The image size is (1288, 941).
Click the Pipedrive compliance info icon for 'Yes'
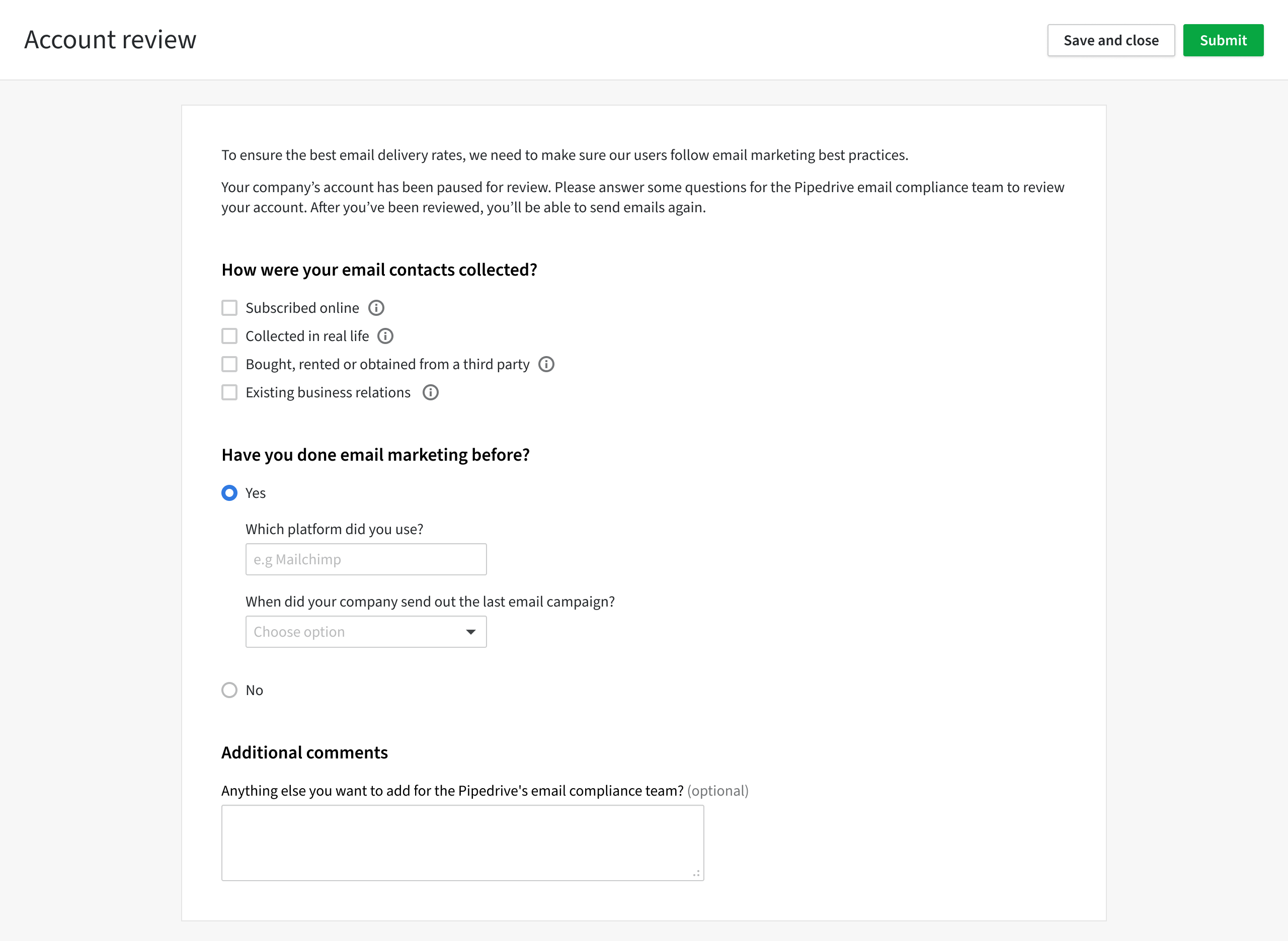229,493
